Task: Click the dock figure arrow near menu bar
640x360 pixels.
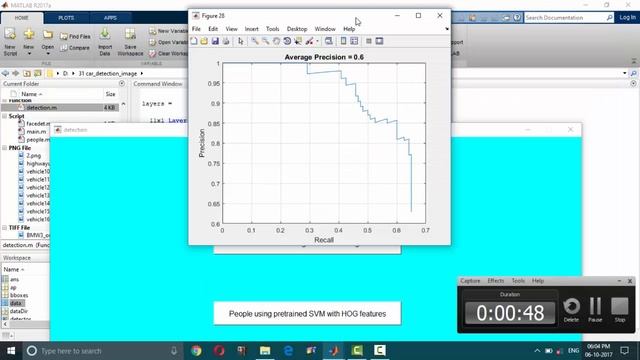Action: point(447,29)
